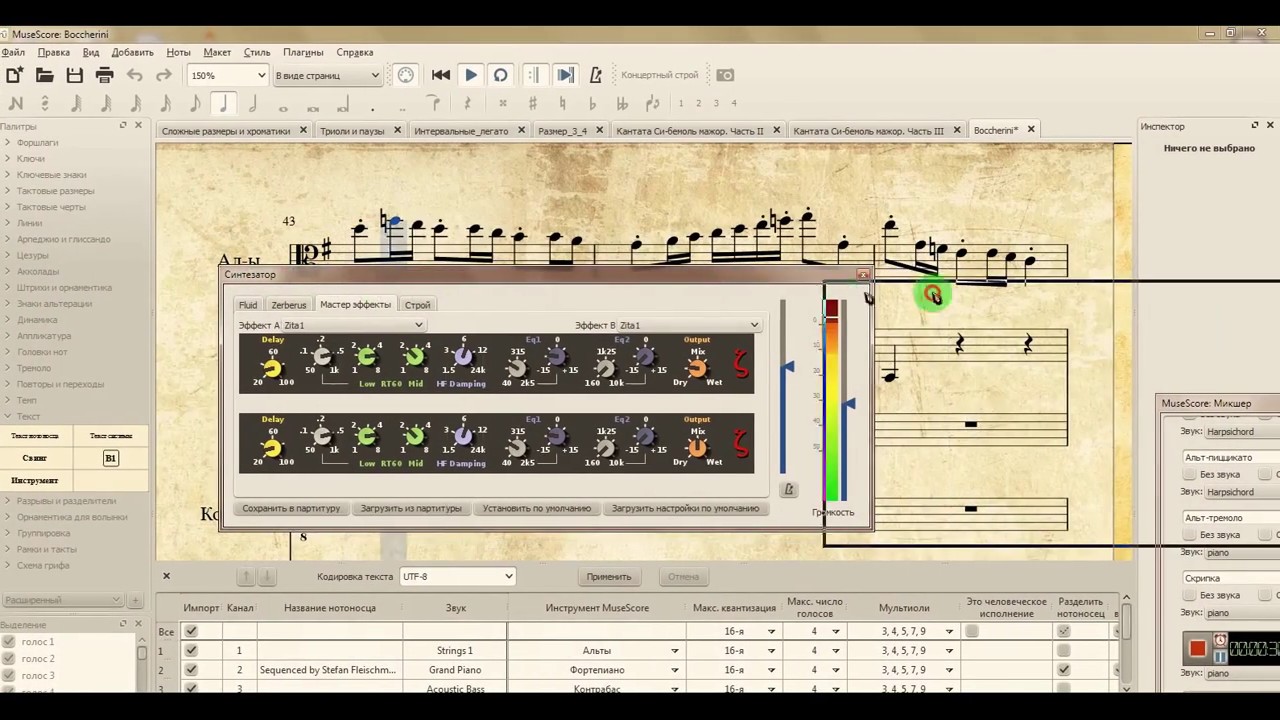Select the eighth note duration
This screenshot has height=720, width=1280.
click(x=194, y=103)
